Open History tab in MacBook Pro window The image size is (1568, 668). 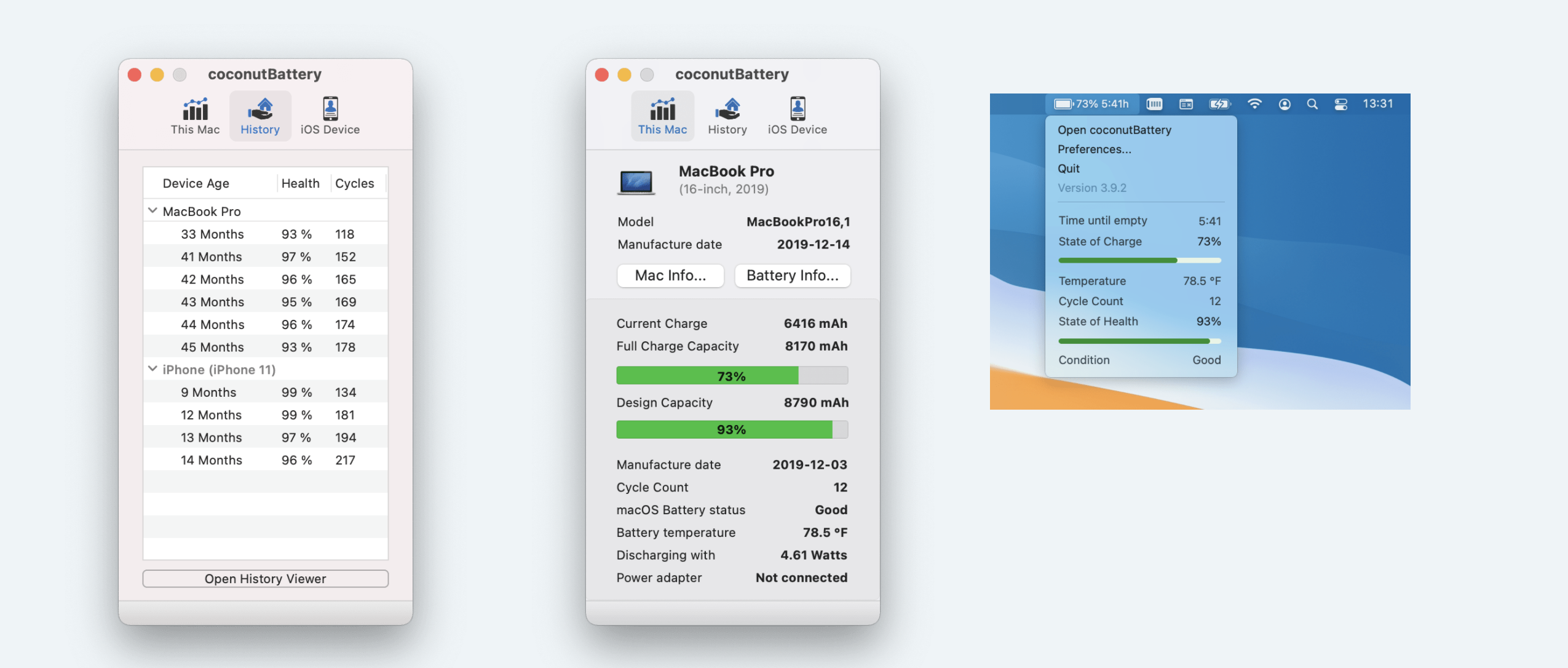727,116
